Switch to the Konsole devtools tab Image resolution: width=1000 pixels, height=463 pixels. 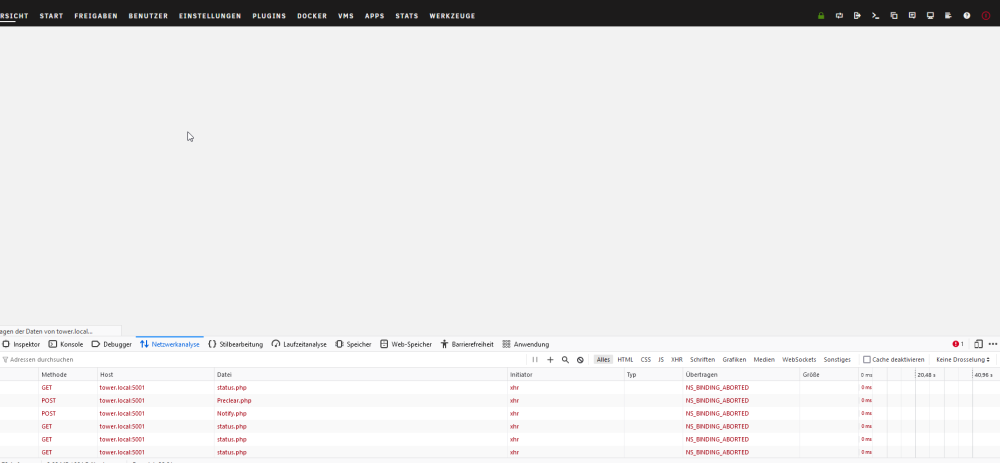tap(66, 344)
